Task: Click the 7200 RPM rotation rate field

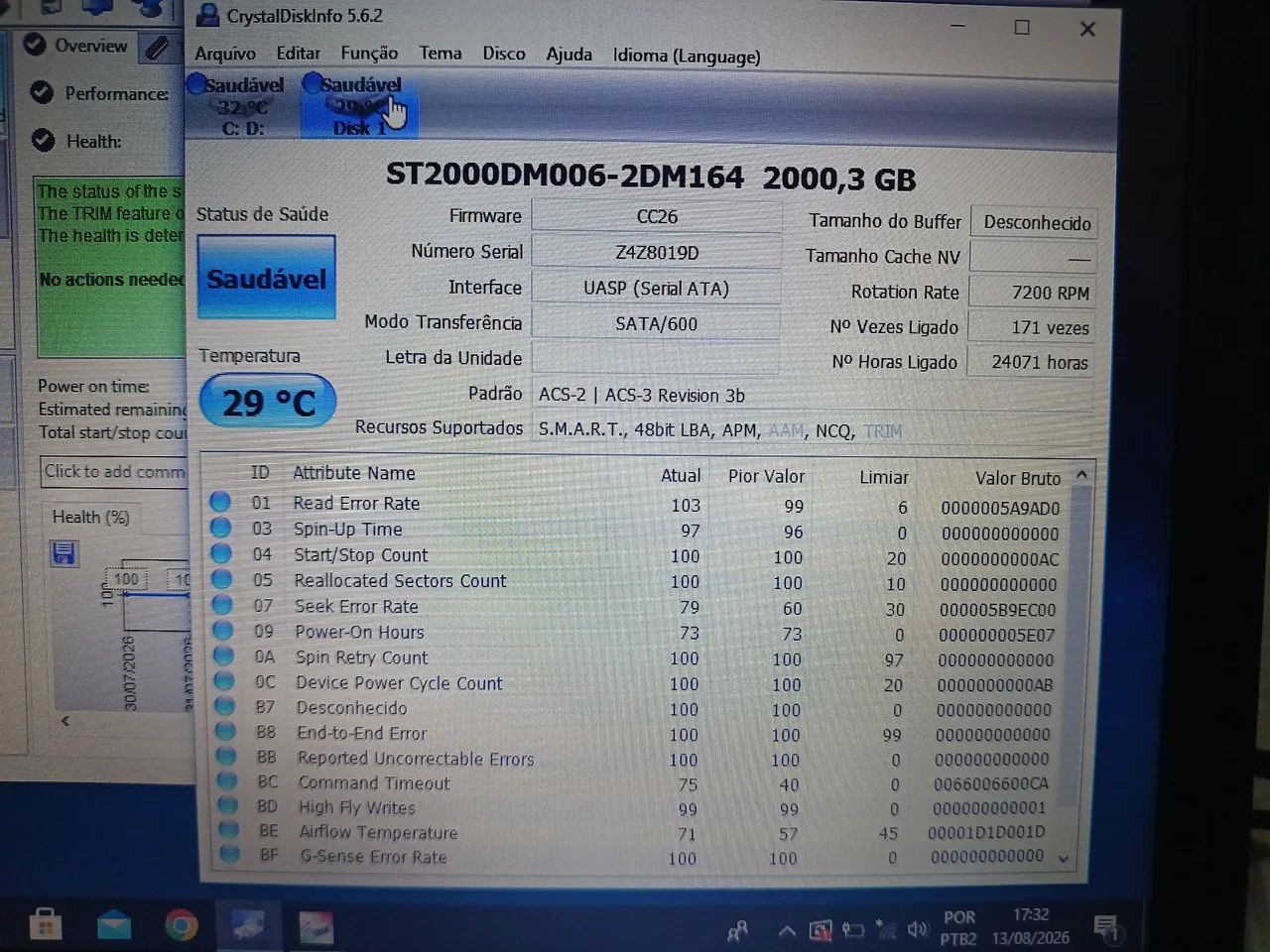Action: click(1032, 293)
